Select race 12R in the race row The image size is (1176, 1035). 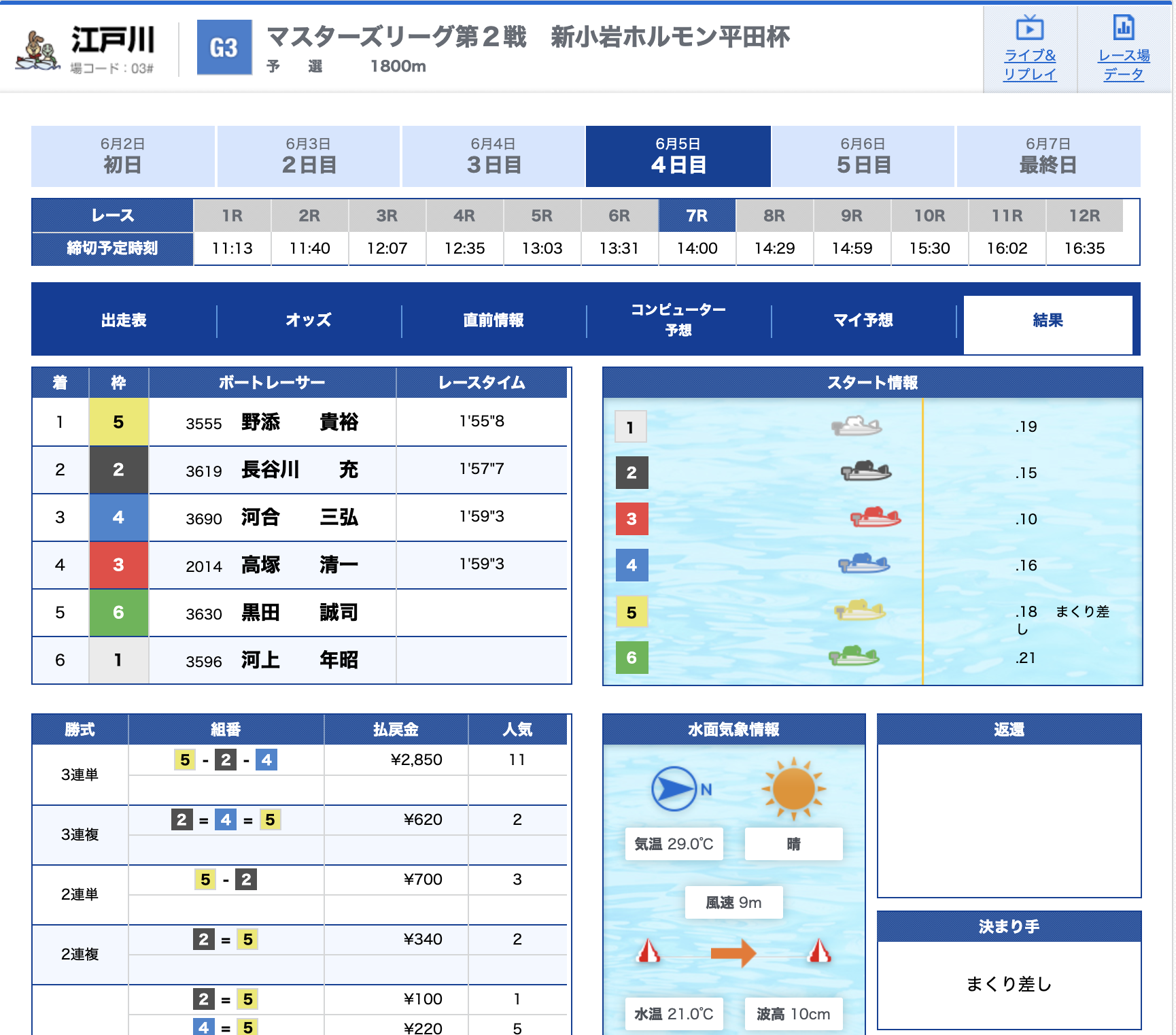[1084, 216]
